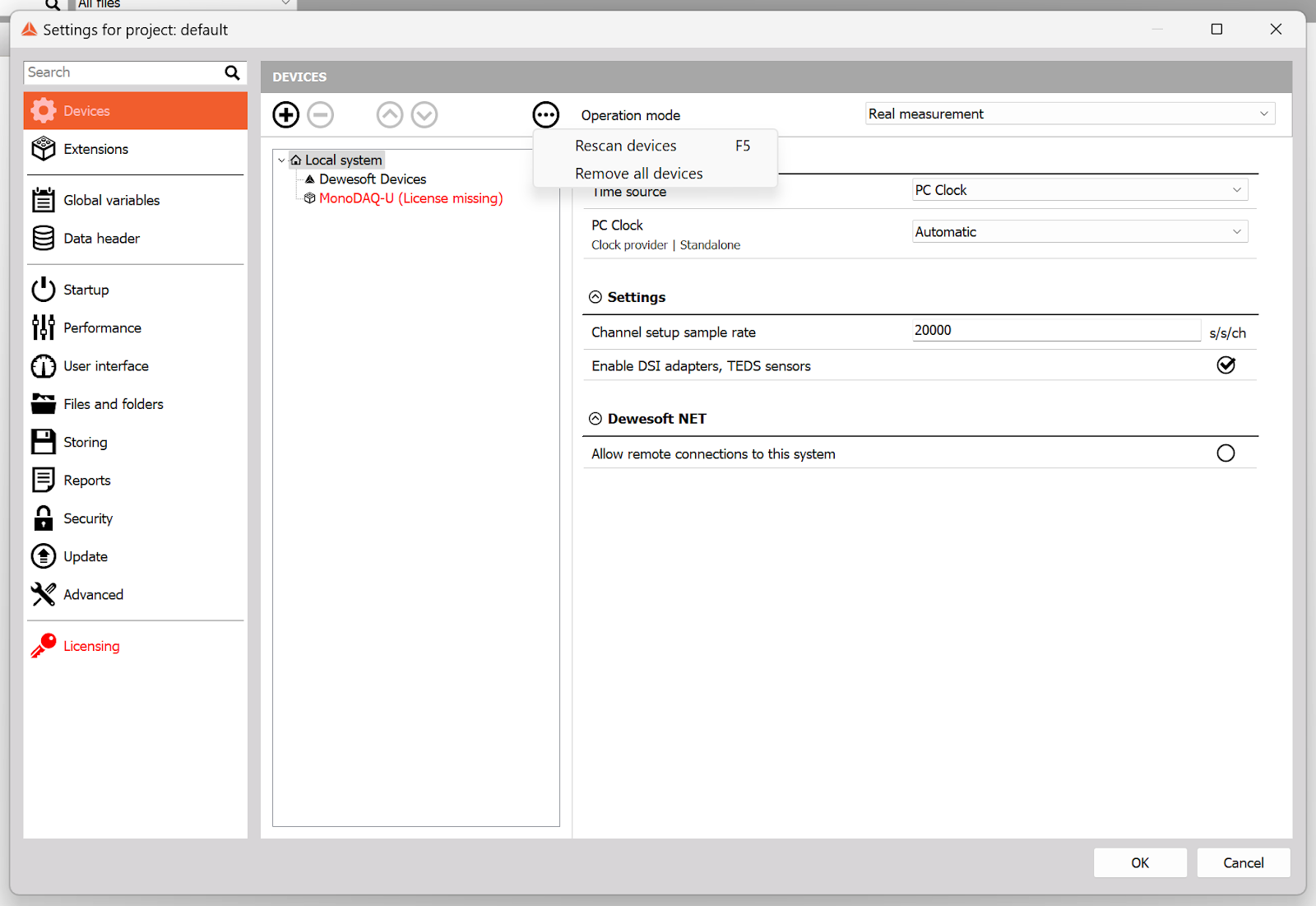Open the Time source PC Clock dropdown
The width and height of the screenshot is (1316, 906).
(x=1080, y=190)
